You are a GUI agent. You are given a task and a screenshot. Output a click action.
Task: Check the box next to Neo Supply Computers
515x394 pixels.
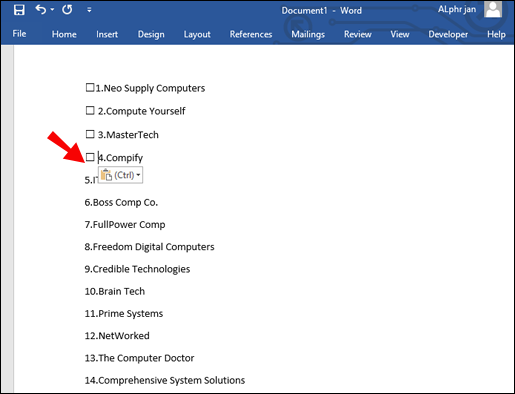(x=90, y=88)
